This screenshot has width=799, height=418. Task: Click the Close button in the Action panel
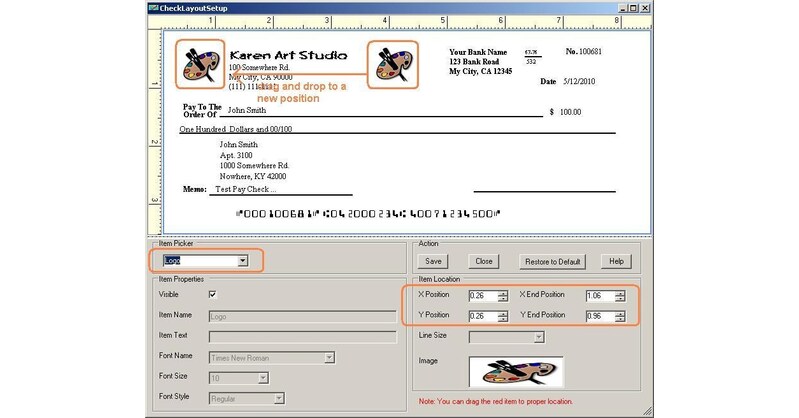pos(485,261)
